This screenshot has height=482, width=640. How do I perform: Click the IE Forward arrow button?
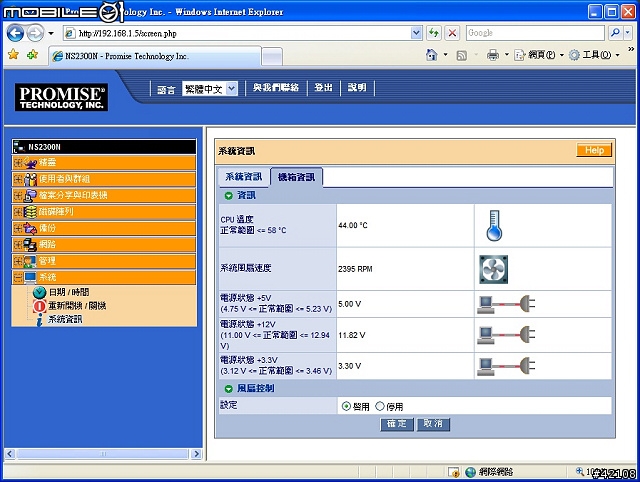point(35,33)
